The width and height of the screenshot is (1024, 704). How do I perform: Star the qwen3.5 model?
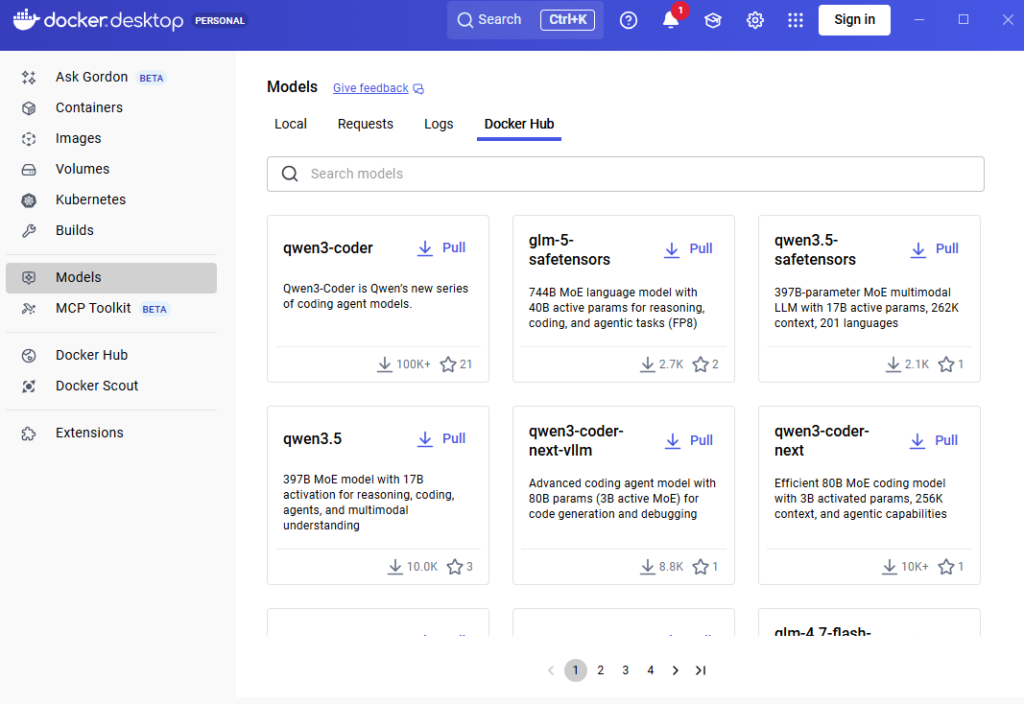click(x=455, y=567)
